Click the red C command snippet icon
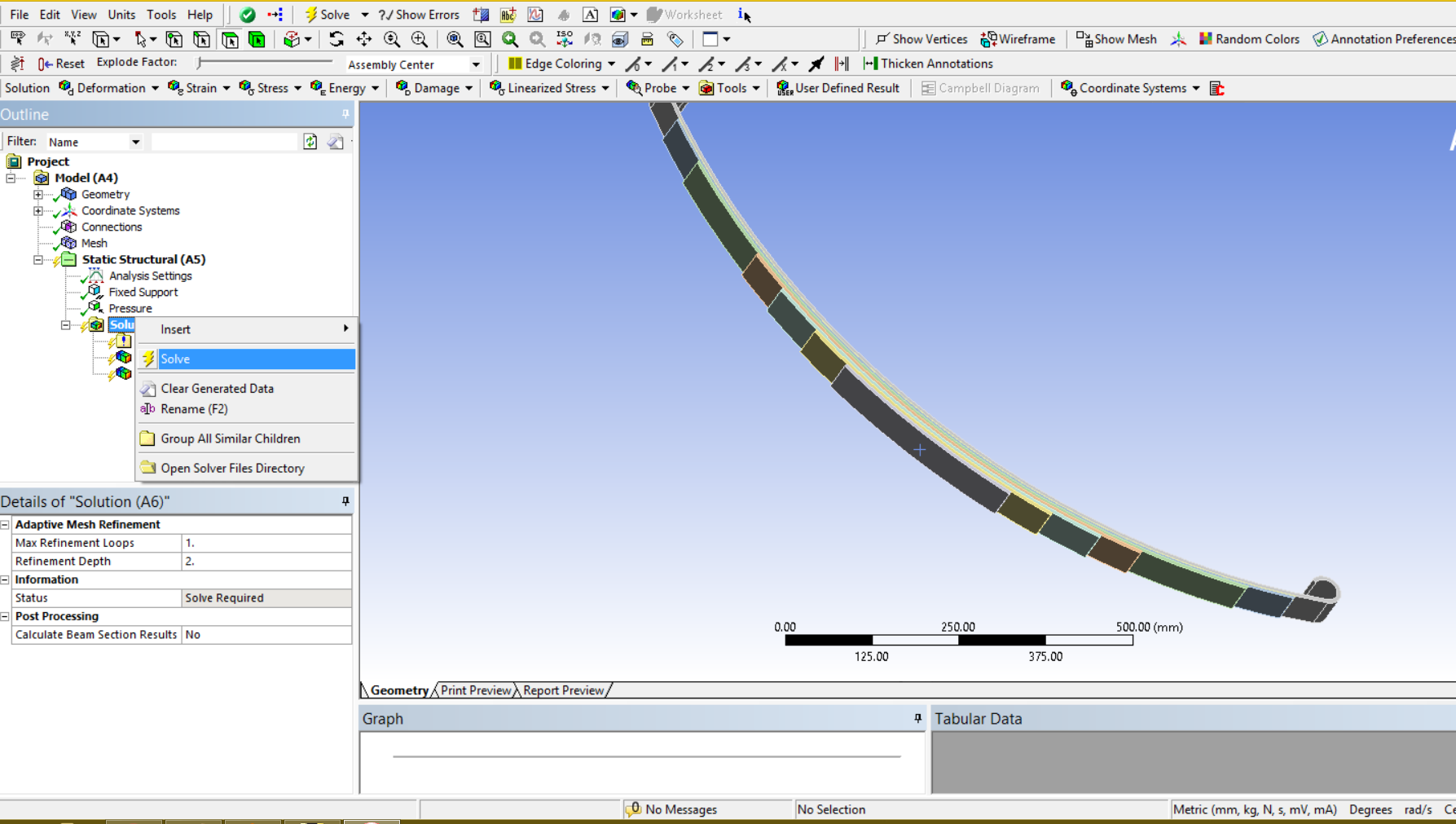Image resolution: width=1456 pixels, height=824 pixels. (1217, 88)
